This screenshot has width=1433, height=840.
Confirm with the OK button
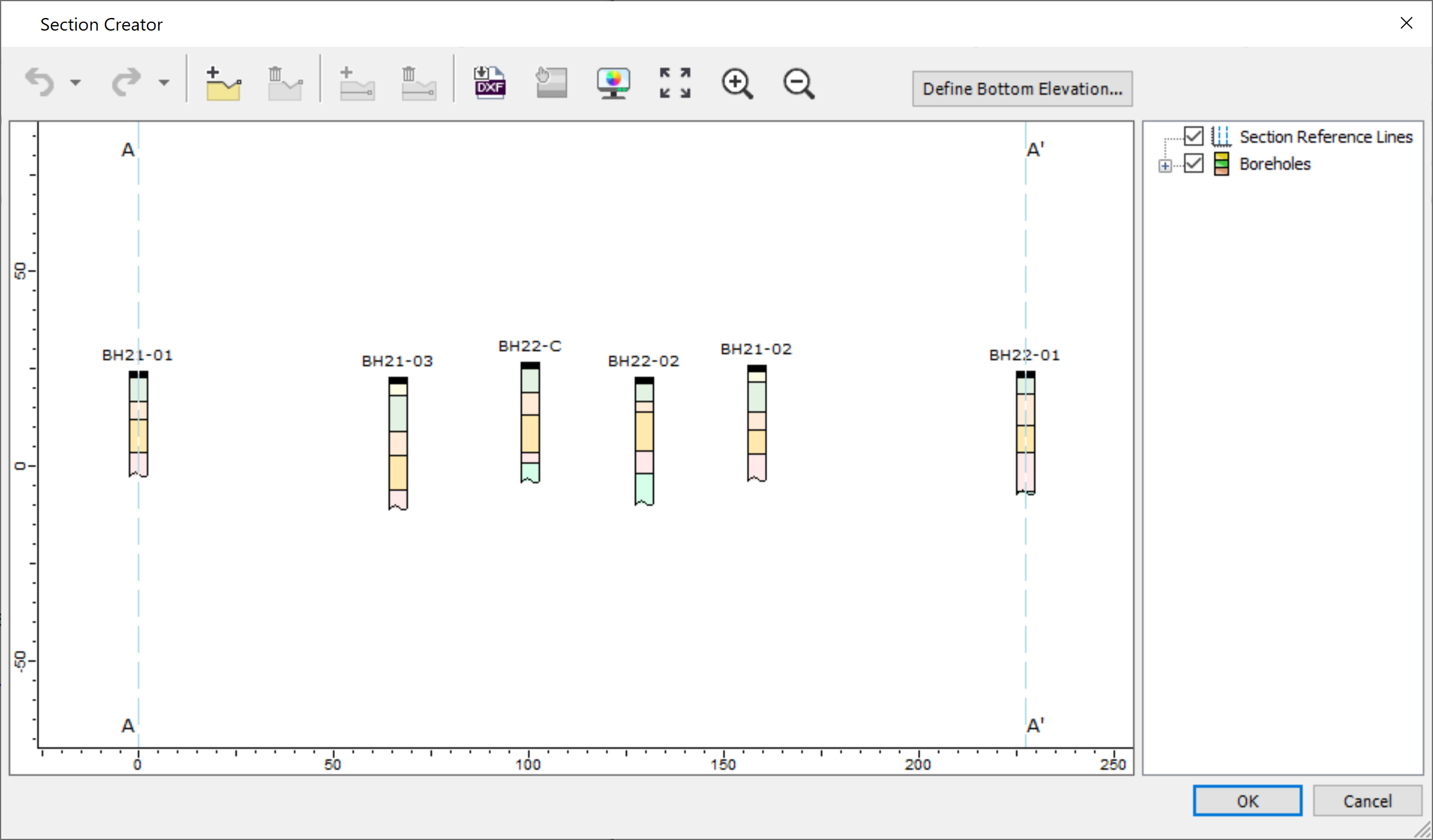[x=1247, y=801]
